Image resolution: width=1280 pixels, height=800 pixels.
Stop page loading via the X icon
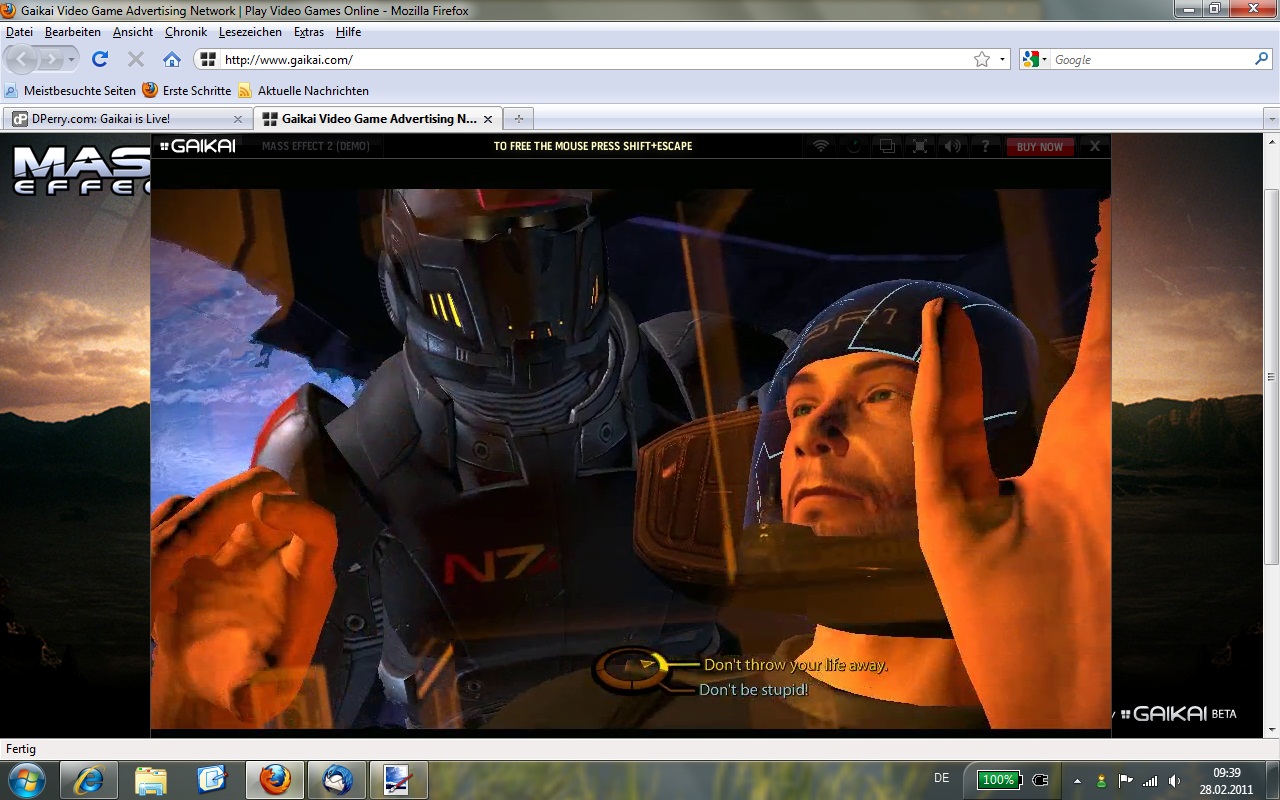point(135,59)
